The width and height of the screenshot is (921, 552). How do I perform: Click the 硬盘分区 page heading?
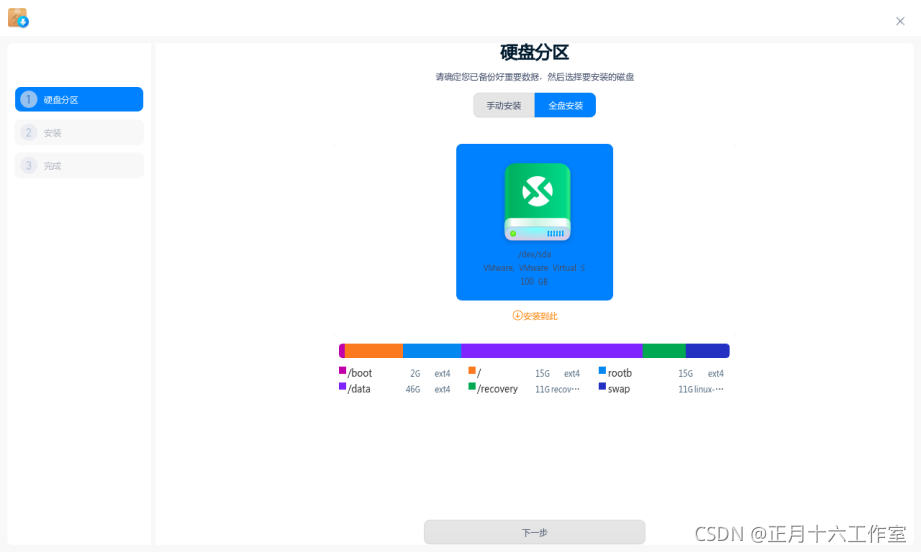click(535, 52)
